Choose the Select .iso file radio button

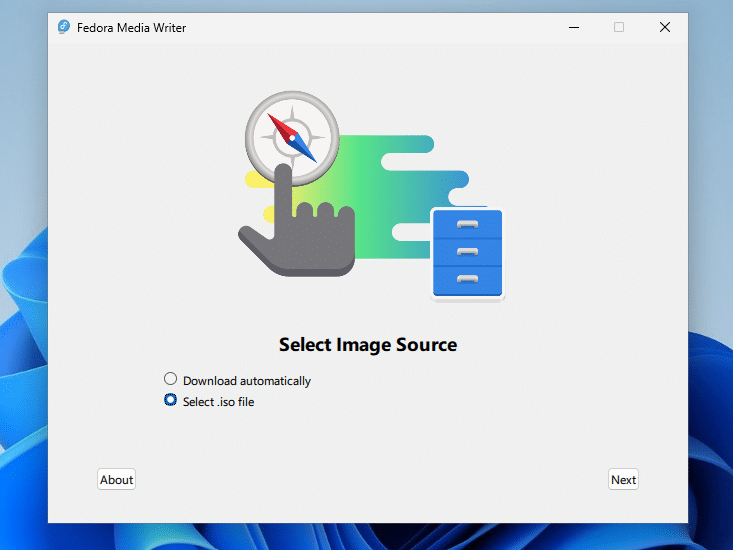point(171,400)
